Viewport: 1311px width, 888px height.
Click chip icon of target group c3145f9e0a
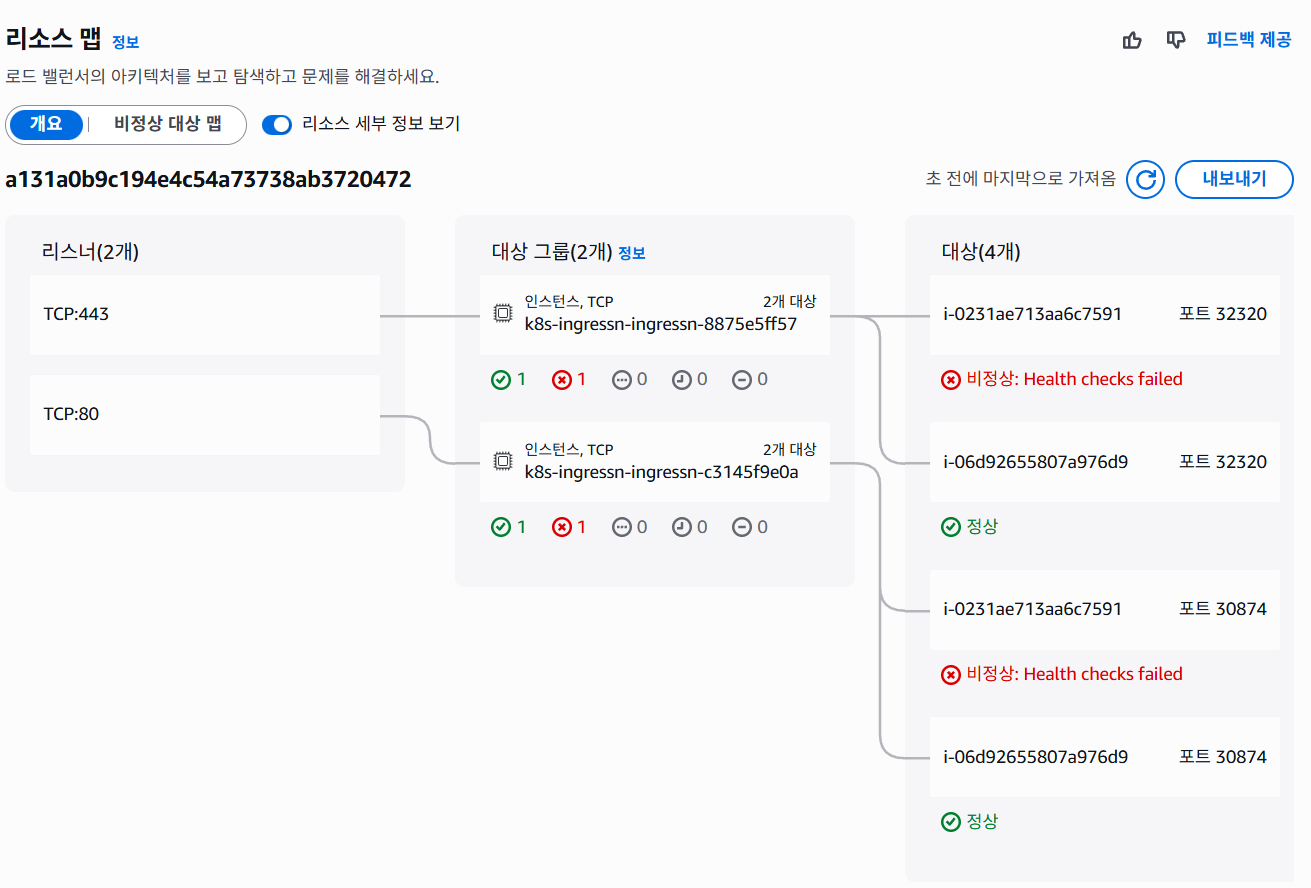pos(502,462)
